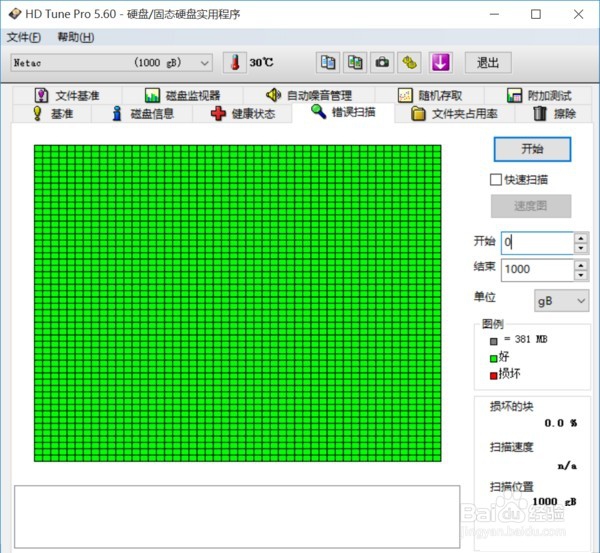Open the 文件夹占用率 tab
600x553 pixels.
(x=454, y=114)
